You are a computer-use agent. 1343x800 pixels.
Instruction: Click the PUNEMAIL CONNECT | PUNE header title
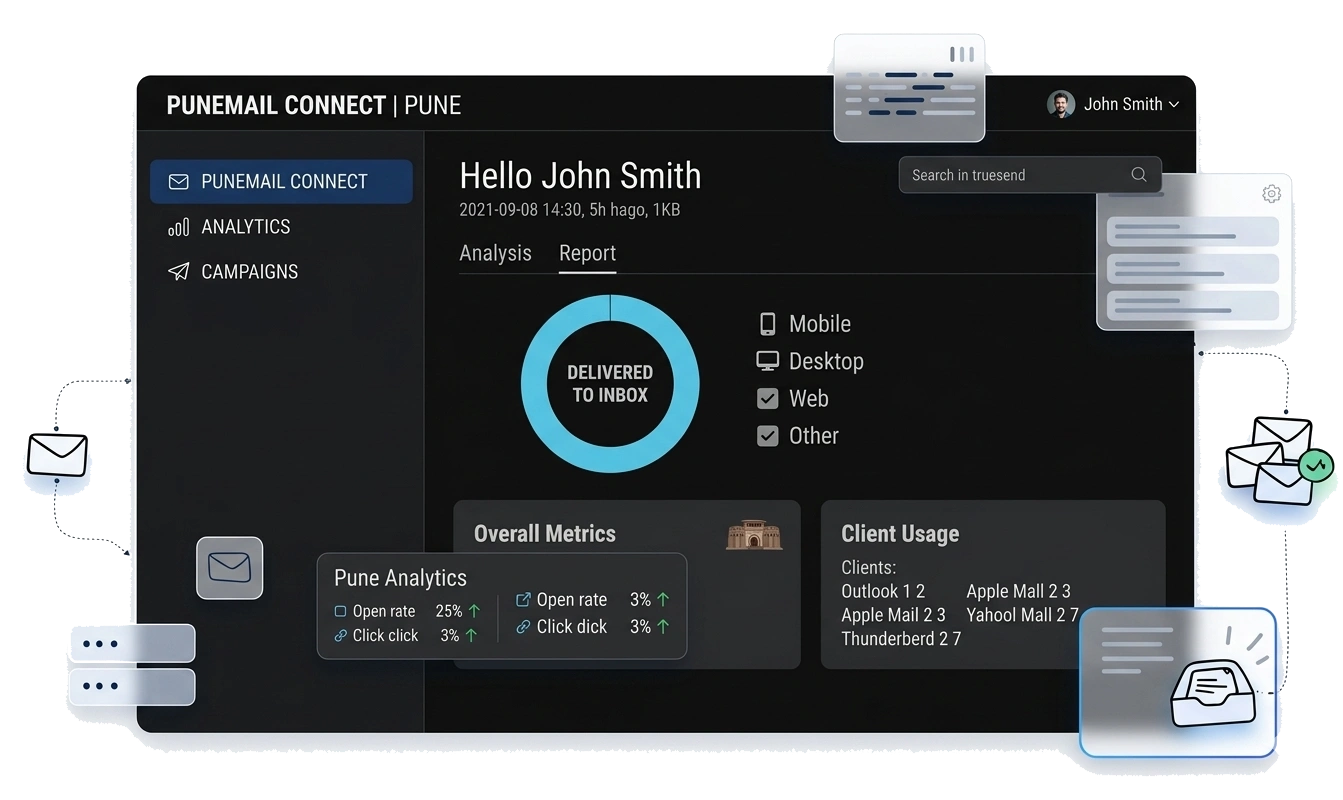point(314,105)
